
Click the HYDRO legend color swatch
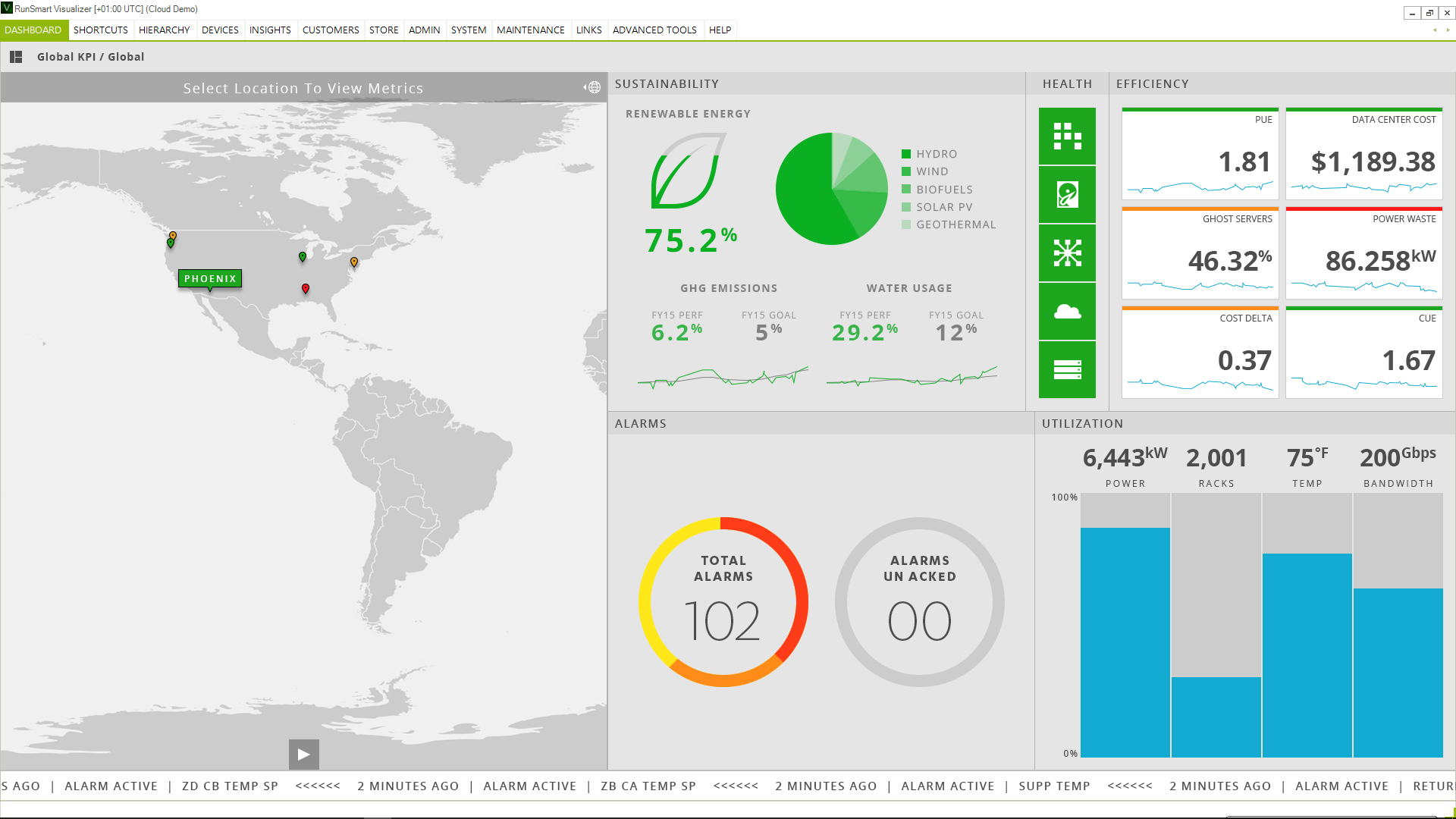[906, 154]
